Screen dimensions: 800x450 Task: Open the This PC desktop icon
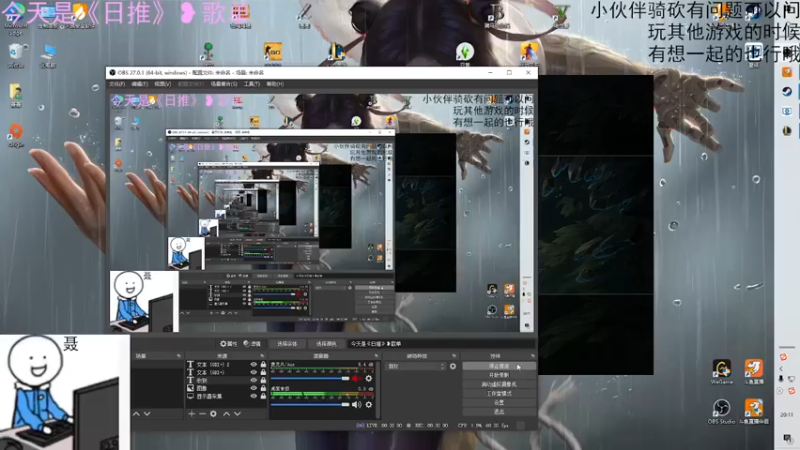(x=48, y=55)
